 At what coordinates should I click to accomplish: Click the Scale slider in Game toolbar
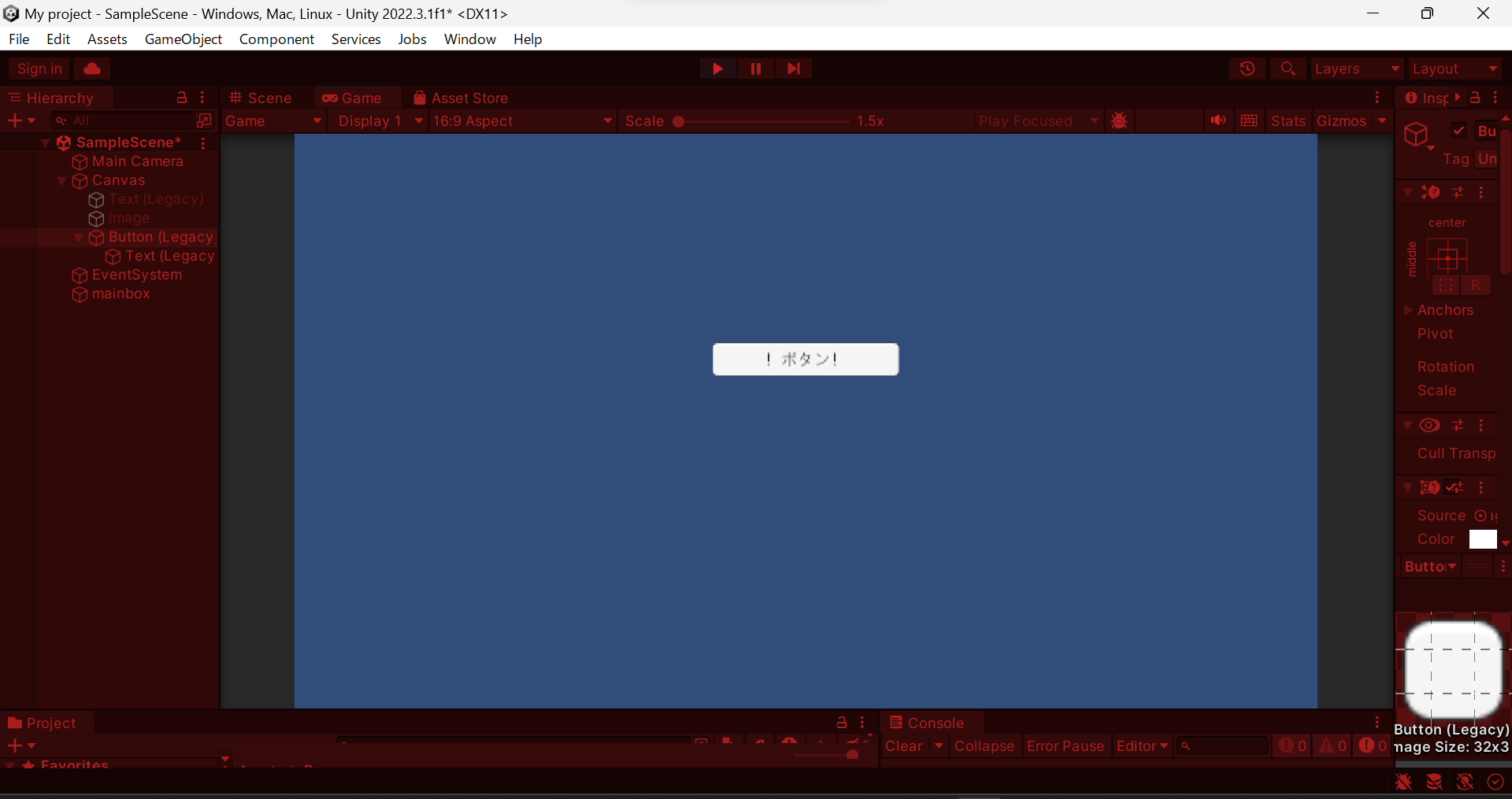pos(761,121)
